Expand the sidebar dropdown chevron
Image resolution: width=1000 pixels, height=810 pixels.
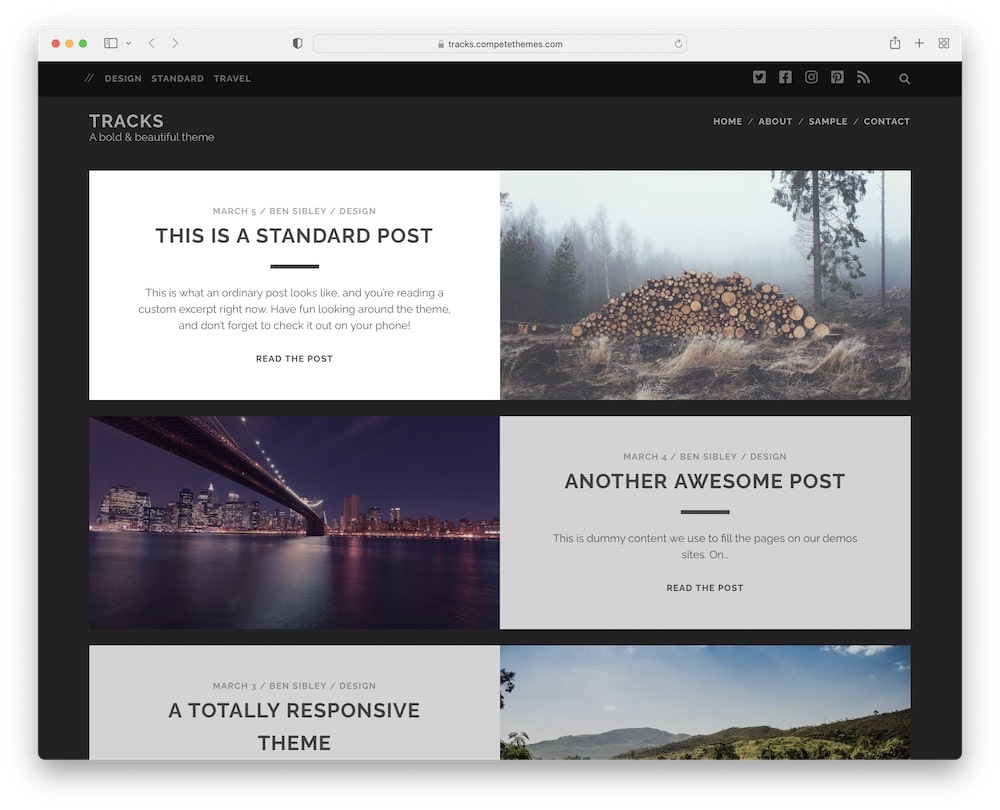coord(128,43)
